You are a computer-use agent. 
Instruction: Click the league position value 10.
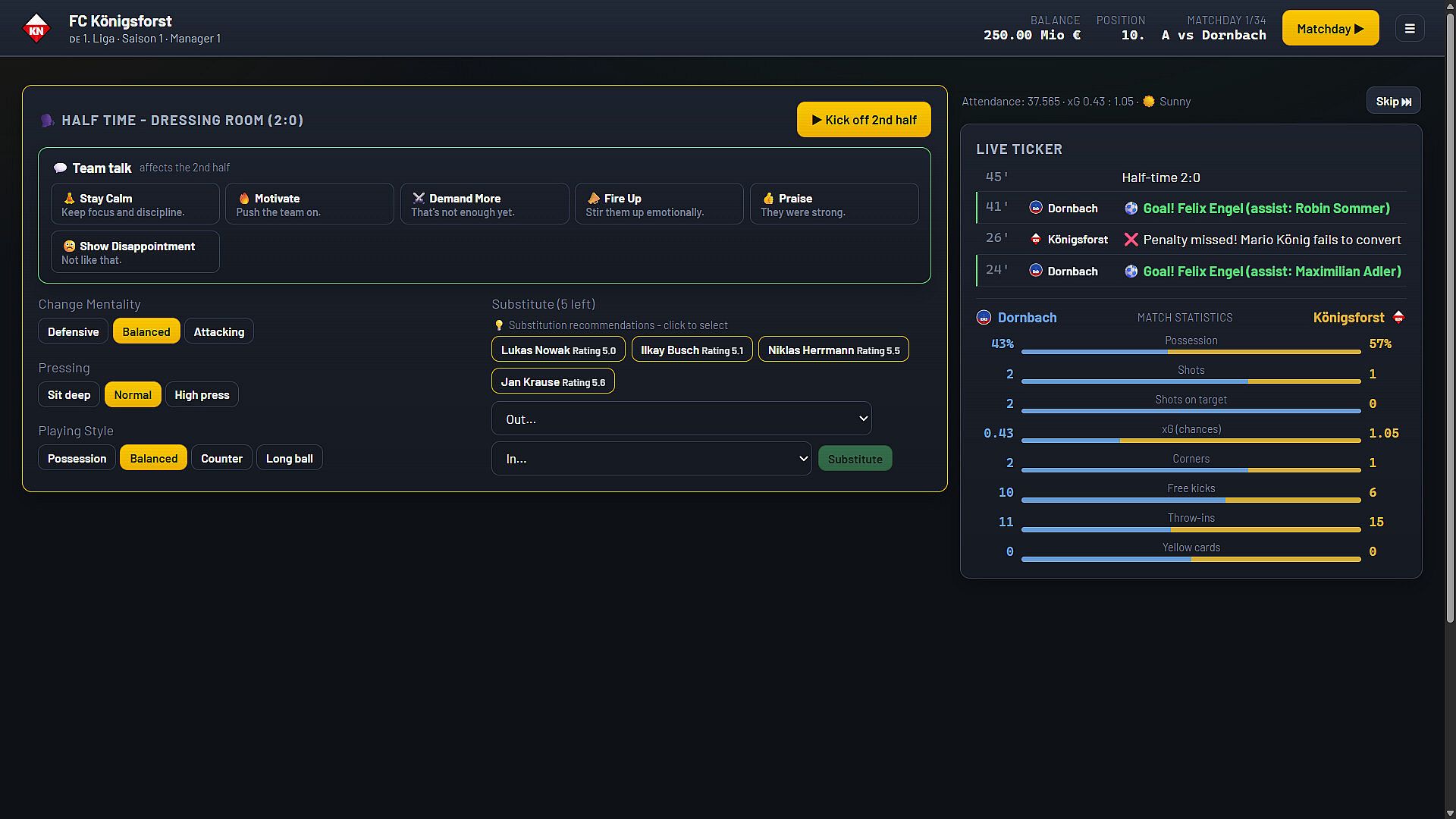pyautogui.click(x=1132, y=35)
